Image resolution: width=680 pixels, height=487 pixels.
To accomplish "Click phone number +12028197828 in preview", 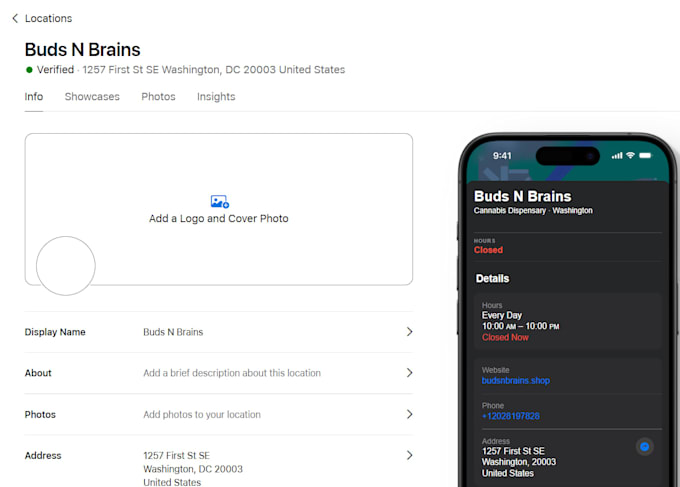I will point(511,416).
